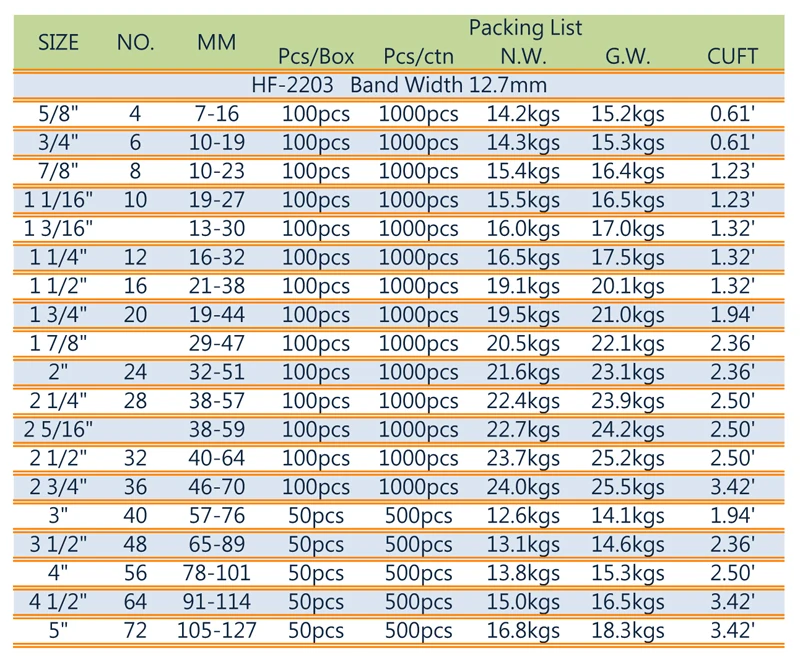
Task: Click the 7-16 MM range cell
Action: 217,114
